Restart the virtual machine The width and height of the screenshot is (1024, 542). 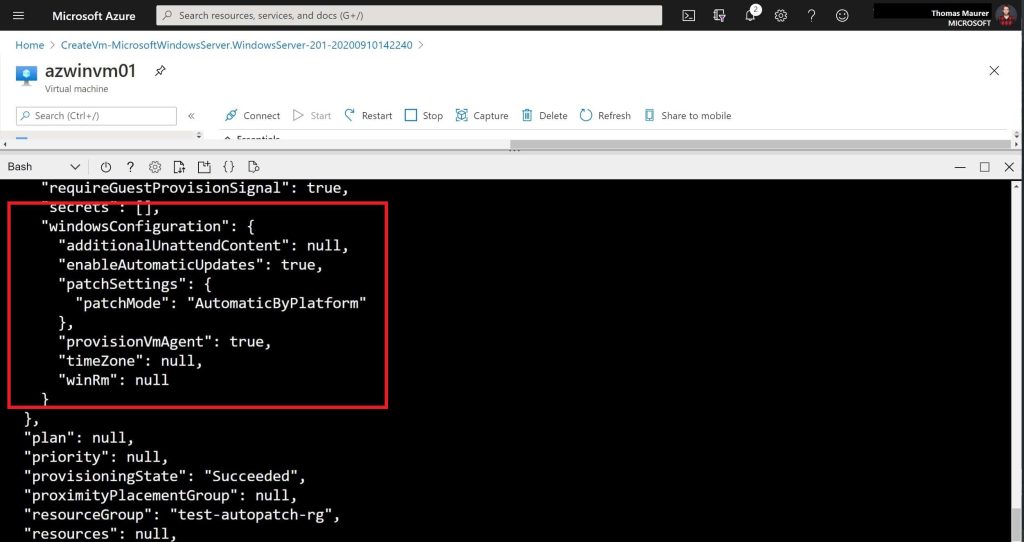pos(368,116)
